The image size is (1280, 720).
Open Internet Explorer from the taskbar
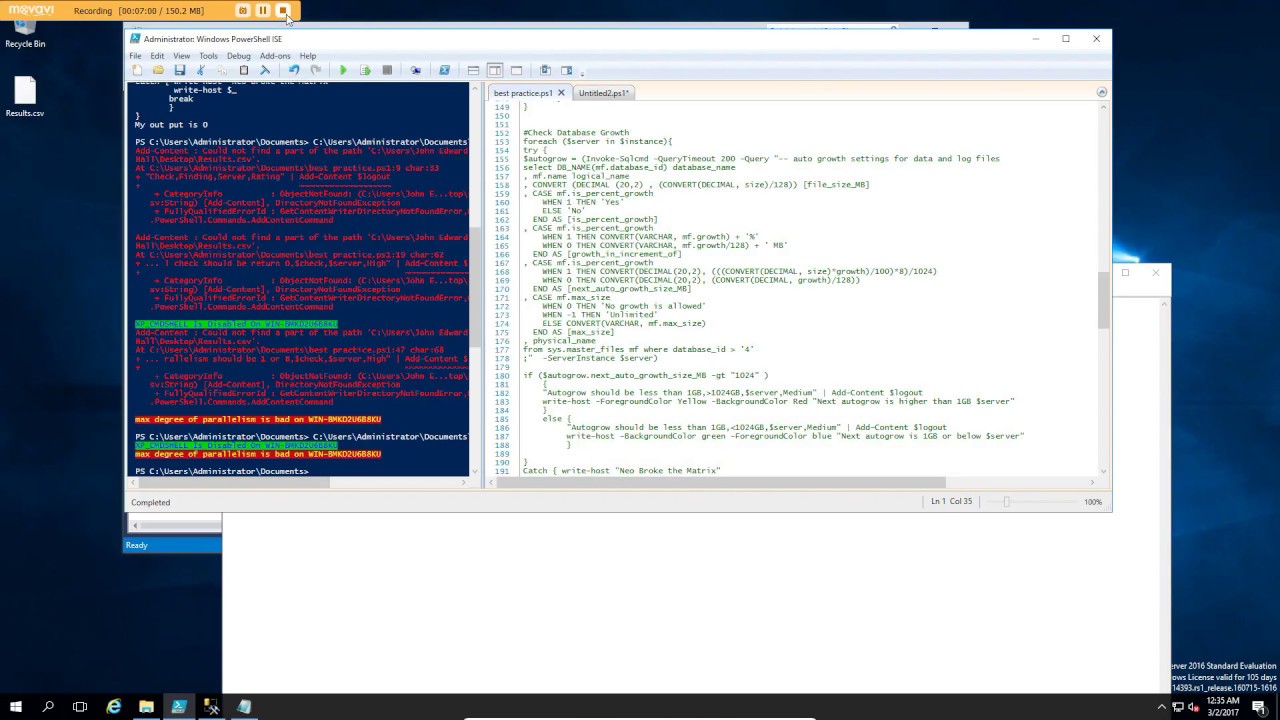(114, 707)
